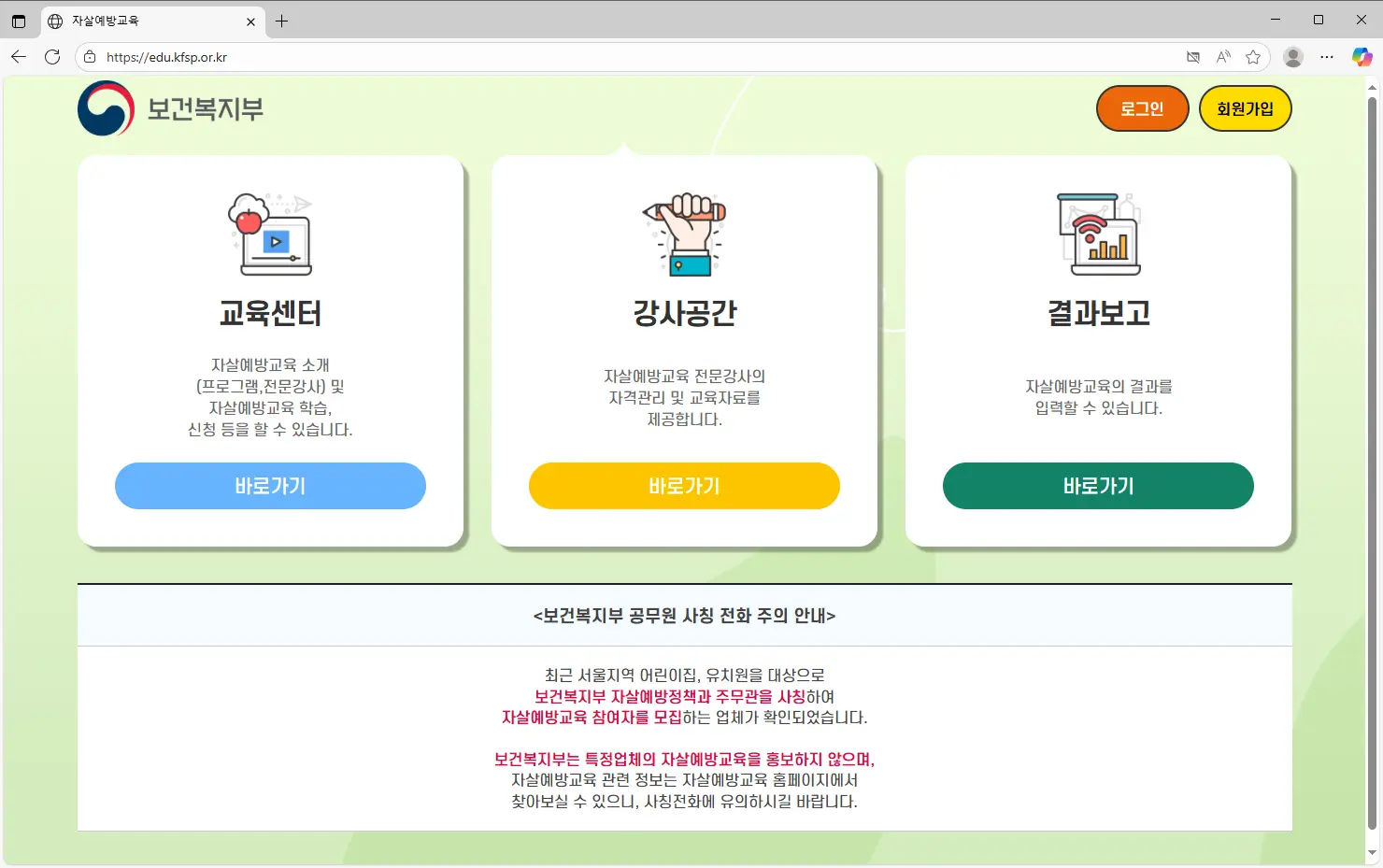Screen dimensions: 1383x868
Task: Click 바로가기 under 교육센터
Action: 270,486
